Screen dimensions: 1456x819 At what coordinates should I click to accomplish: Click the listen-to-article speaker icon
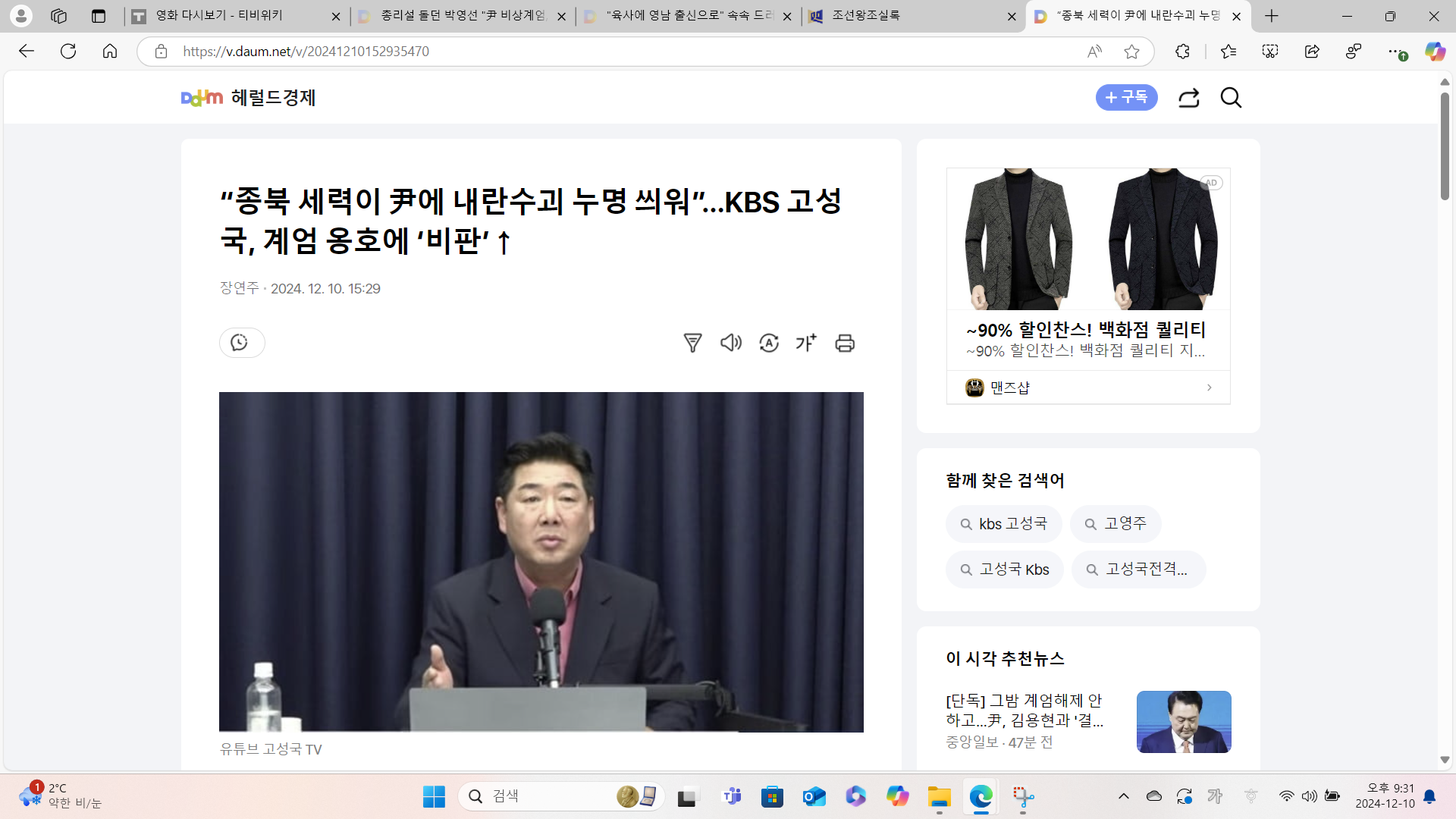(x=730, y=343)
